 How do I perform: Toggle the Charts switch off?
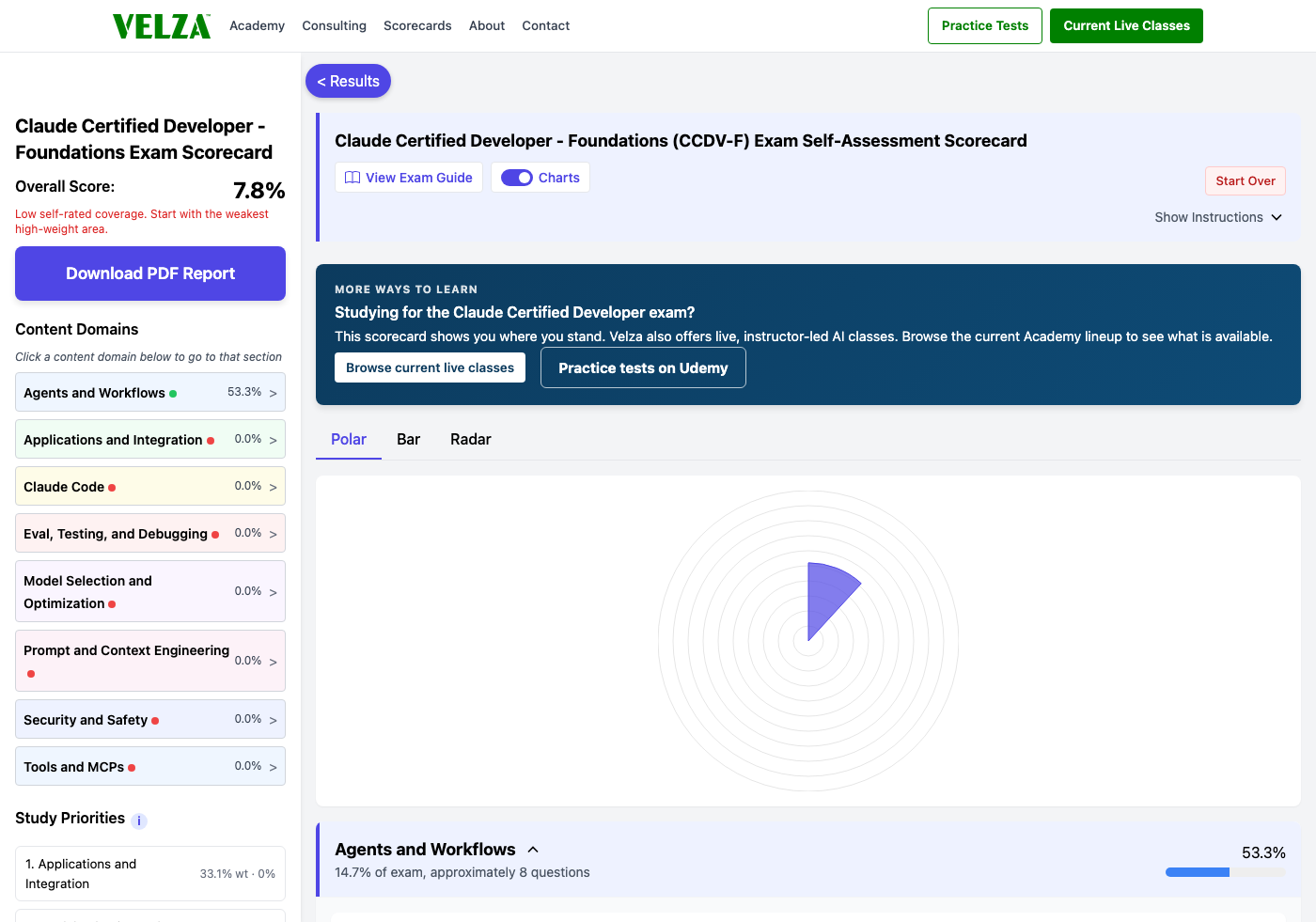tap(517, 178)
